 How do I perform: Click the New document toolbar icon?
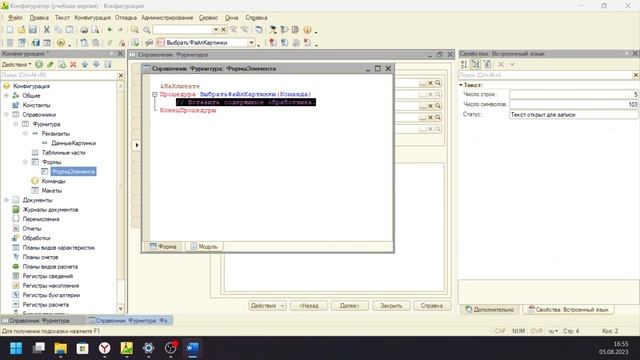coord(10,30)
